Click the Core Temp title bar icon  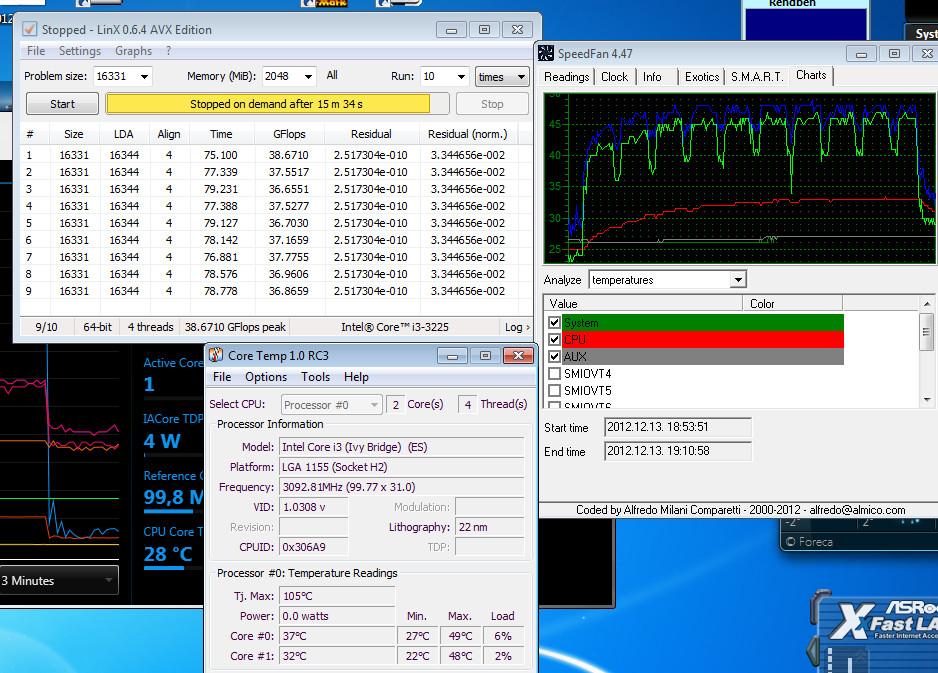[216, 355]
